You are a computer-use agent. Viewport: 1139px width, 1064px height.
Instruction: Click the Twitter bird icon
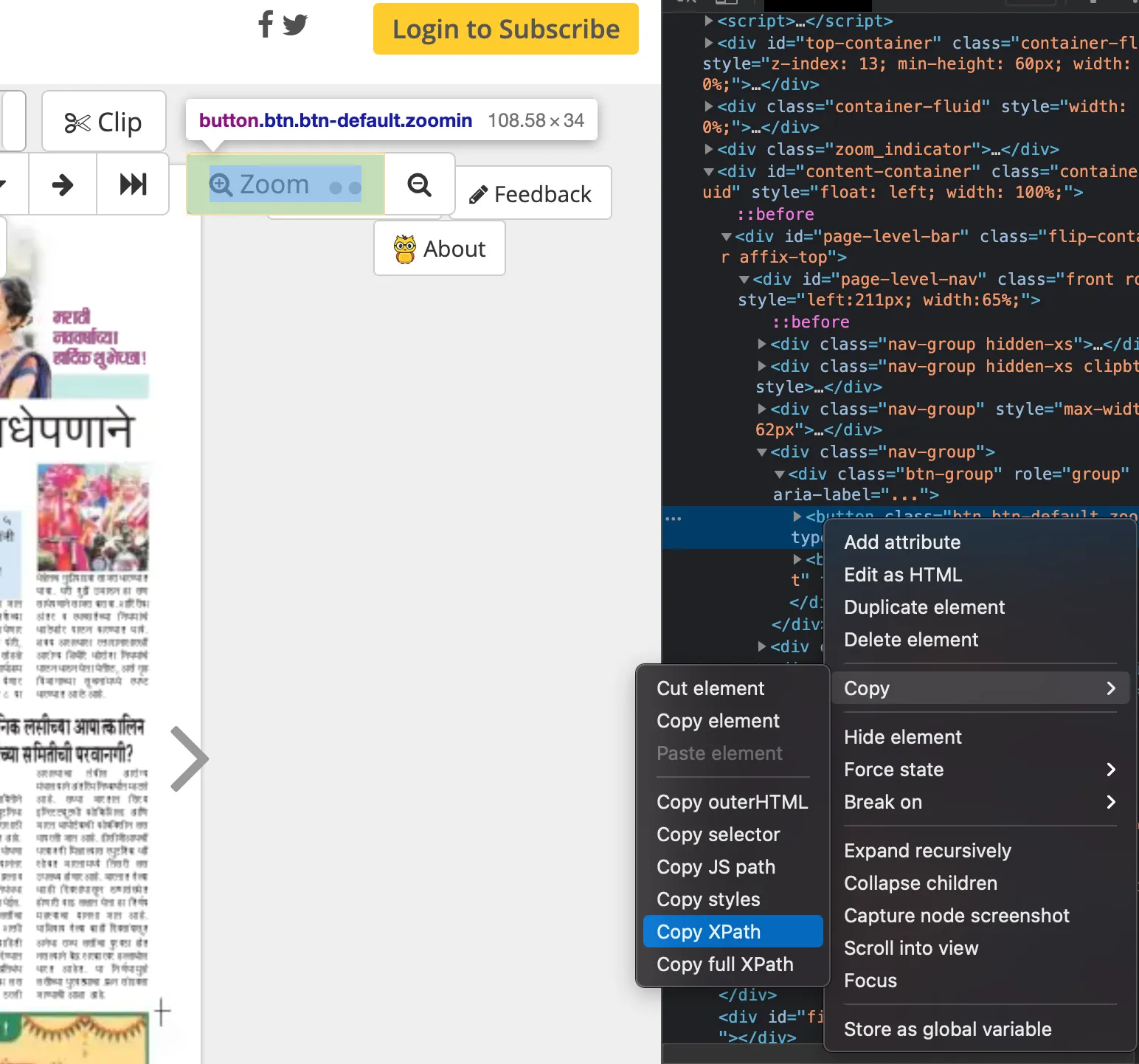[295, 24]
